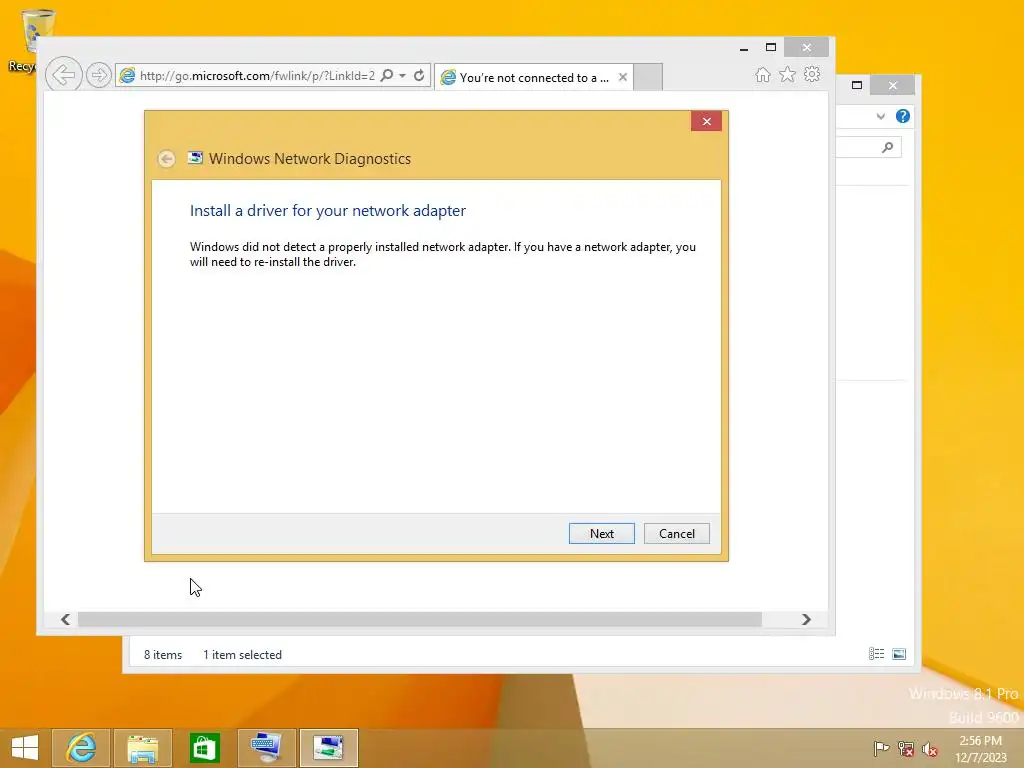Click "8 items" in Explorer status bar
The image size is (1024, 768).
pos(163,654)
